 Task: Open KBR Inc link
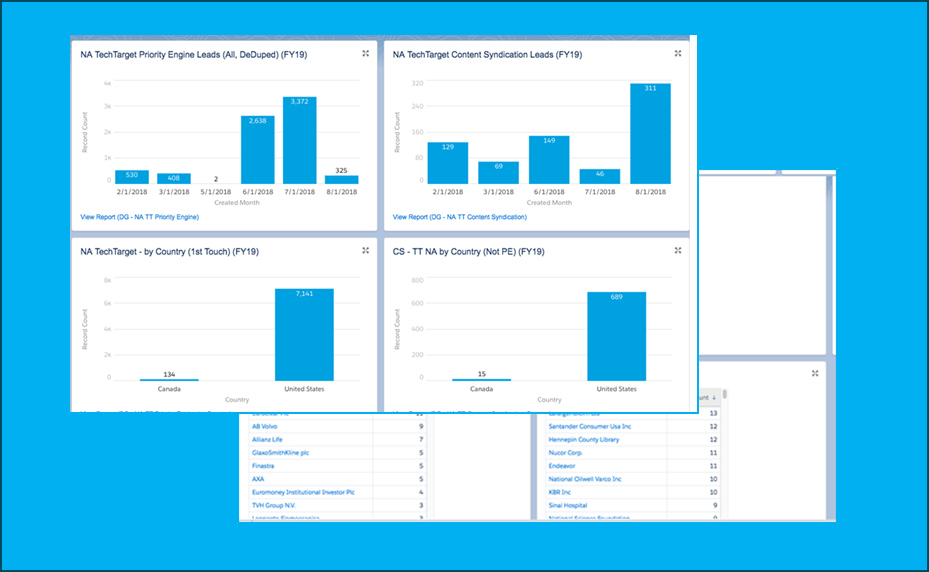point(560,492)
